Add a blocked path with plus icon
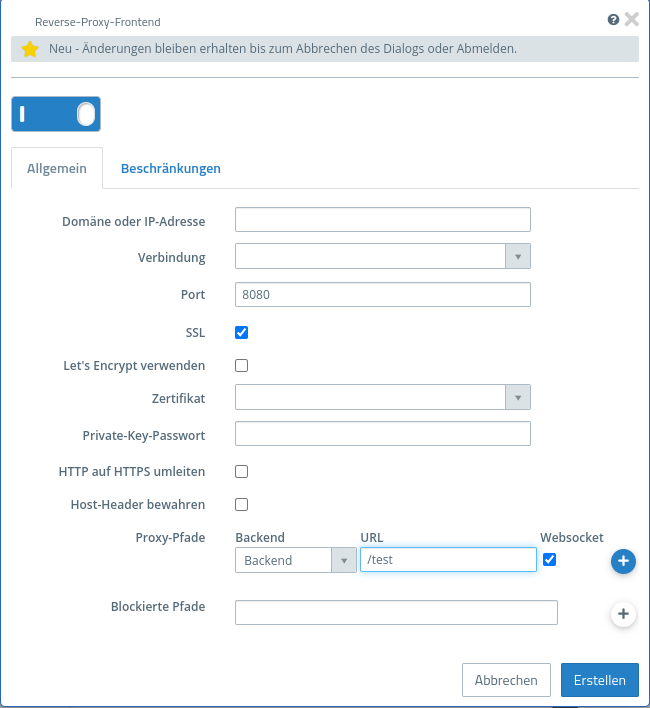 (x=623, y=613)
